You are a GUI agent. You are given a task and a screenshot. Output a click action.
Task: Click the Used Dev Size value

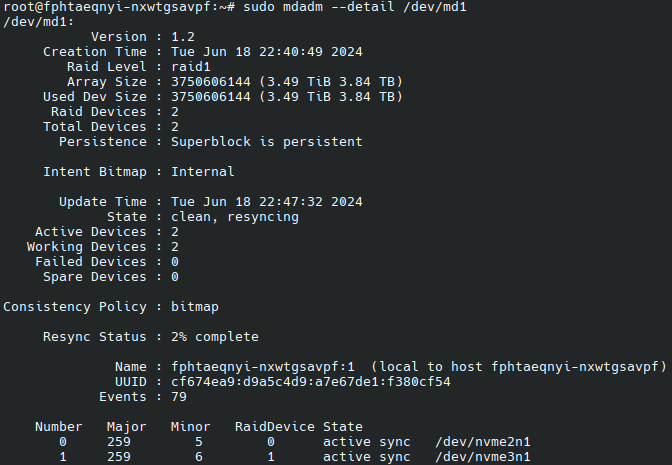287,97
